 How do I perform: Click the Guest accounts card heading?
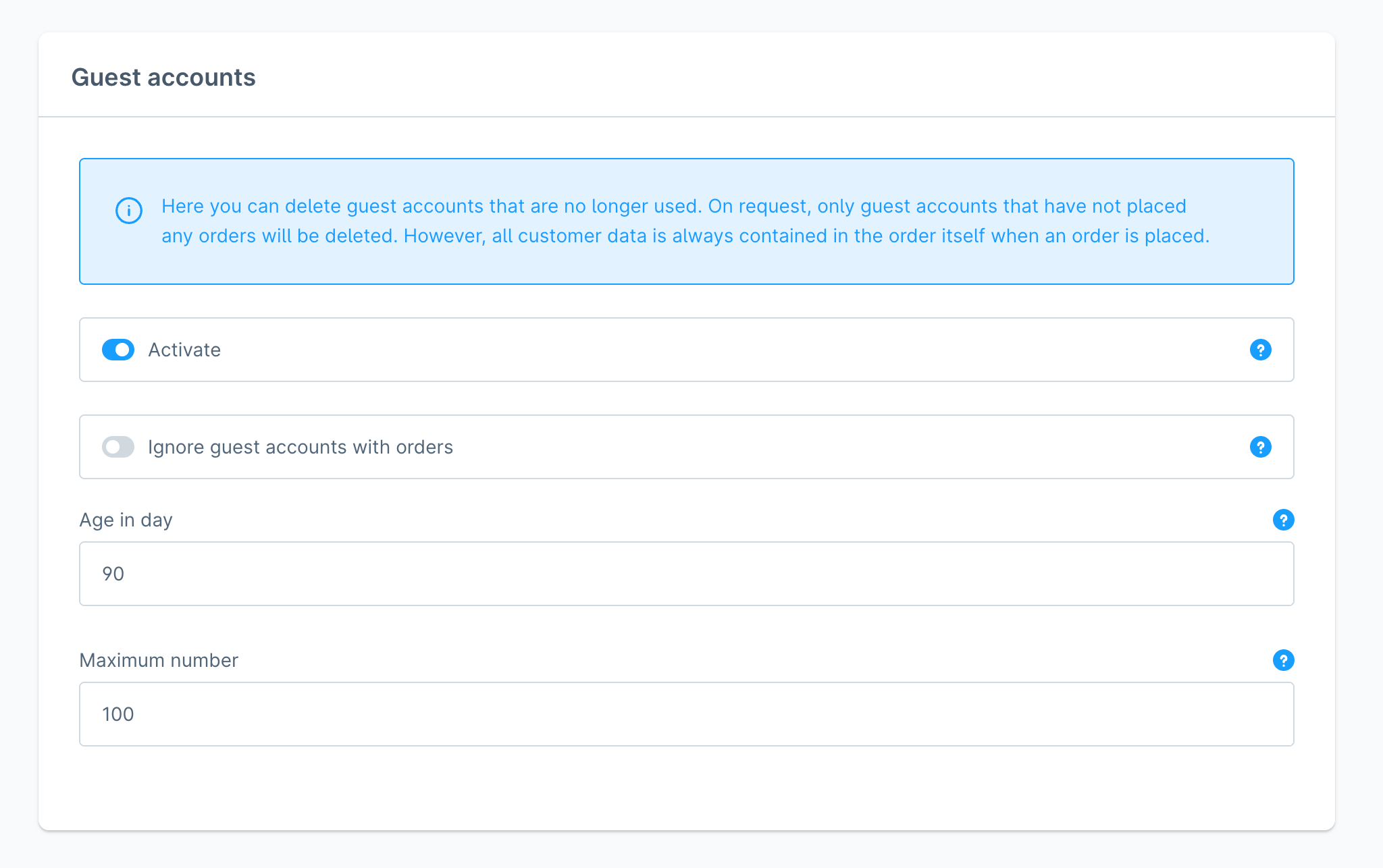coord(163,77)
